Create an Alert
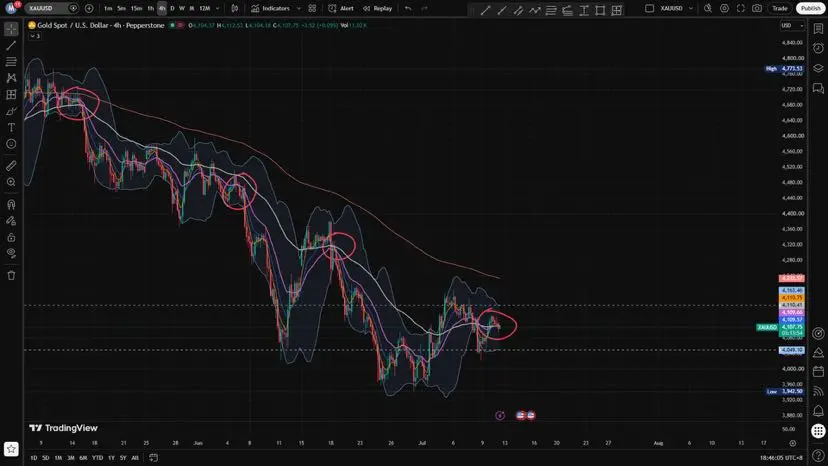828x466 pixels. pyautogui.click(x=341, y=8)
